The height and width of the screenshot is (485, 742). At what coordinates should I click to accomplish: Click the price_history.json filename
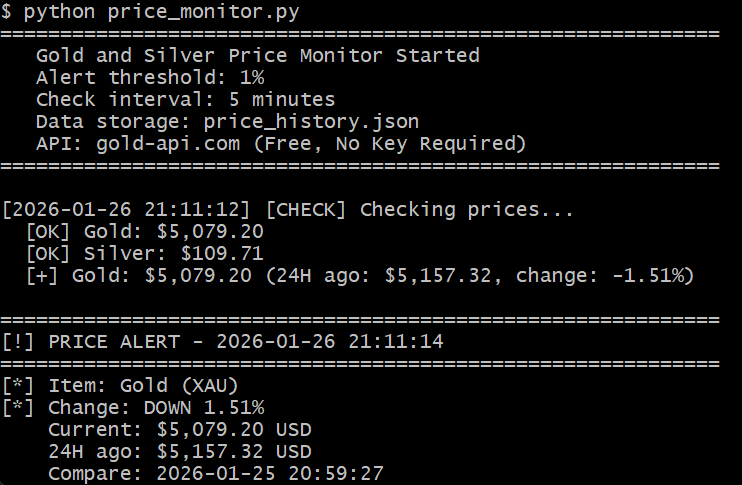[x=311, y=121]
